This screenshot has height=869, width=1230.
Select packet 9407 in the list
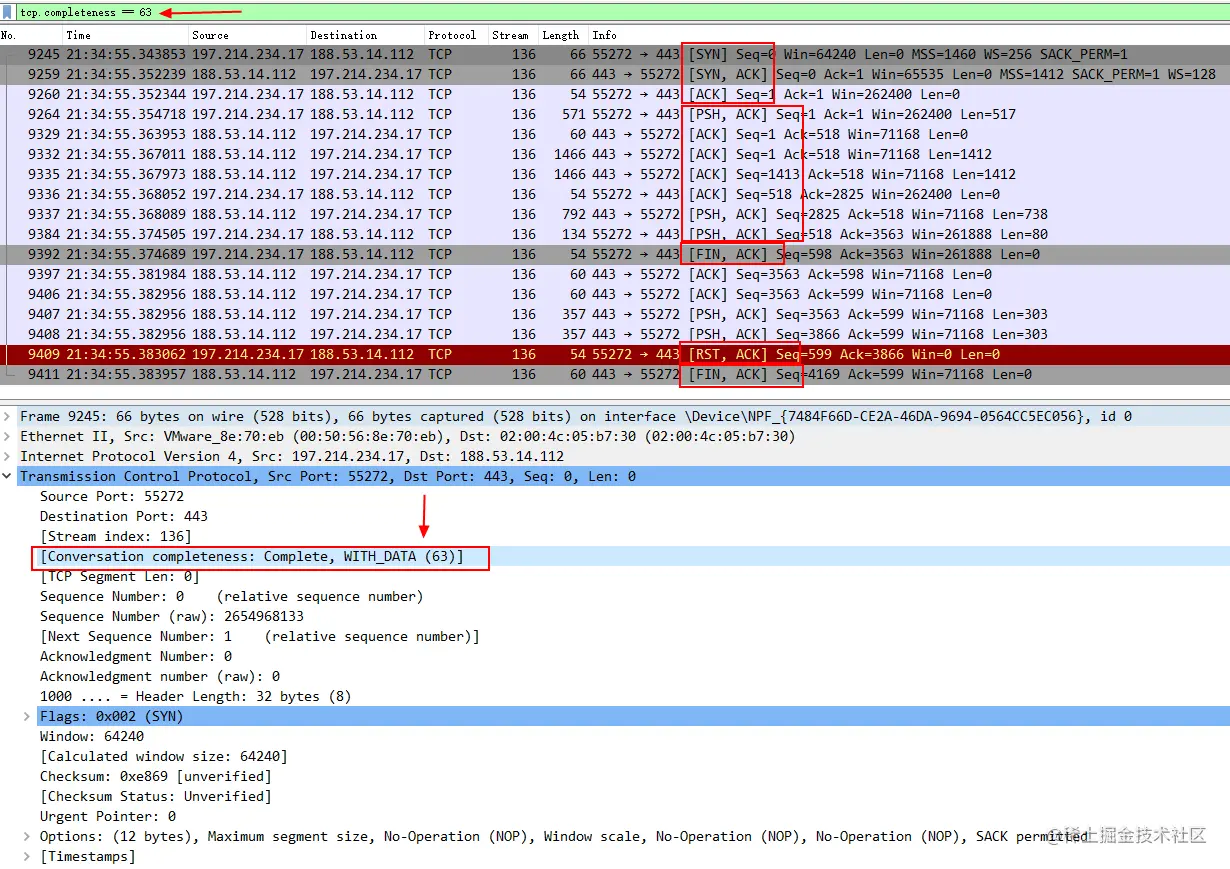click(615, 314)
